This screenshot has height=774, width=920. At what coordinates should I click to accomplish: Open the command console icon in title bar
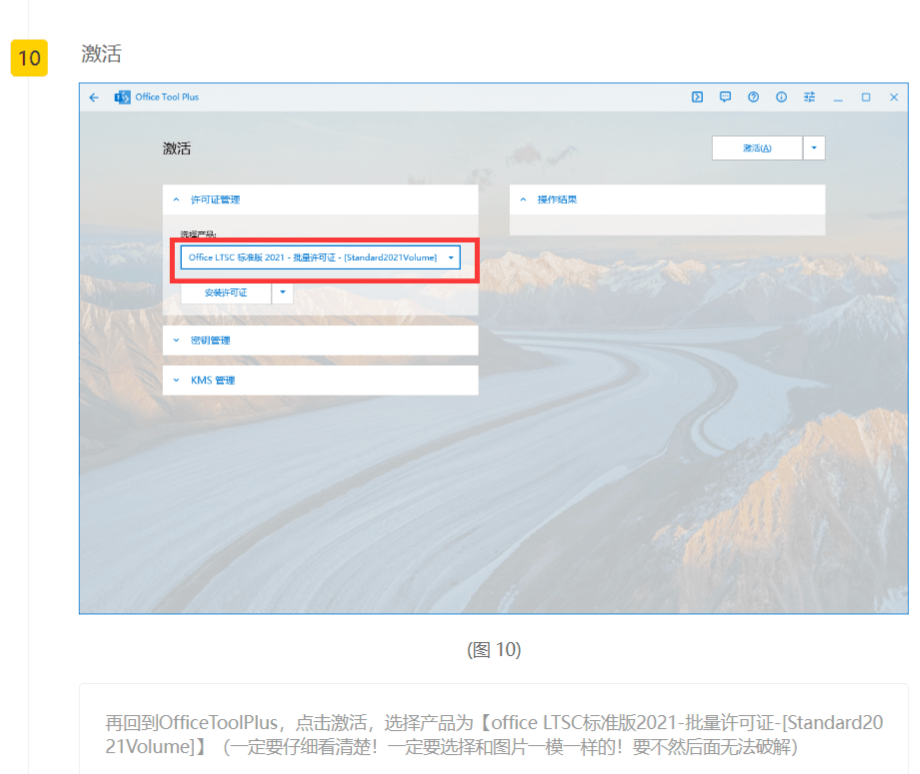(x=697, y=97)
